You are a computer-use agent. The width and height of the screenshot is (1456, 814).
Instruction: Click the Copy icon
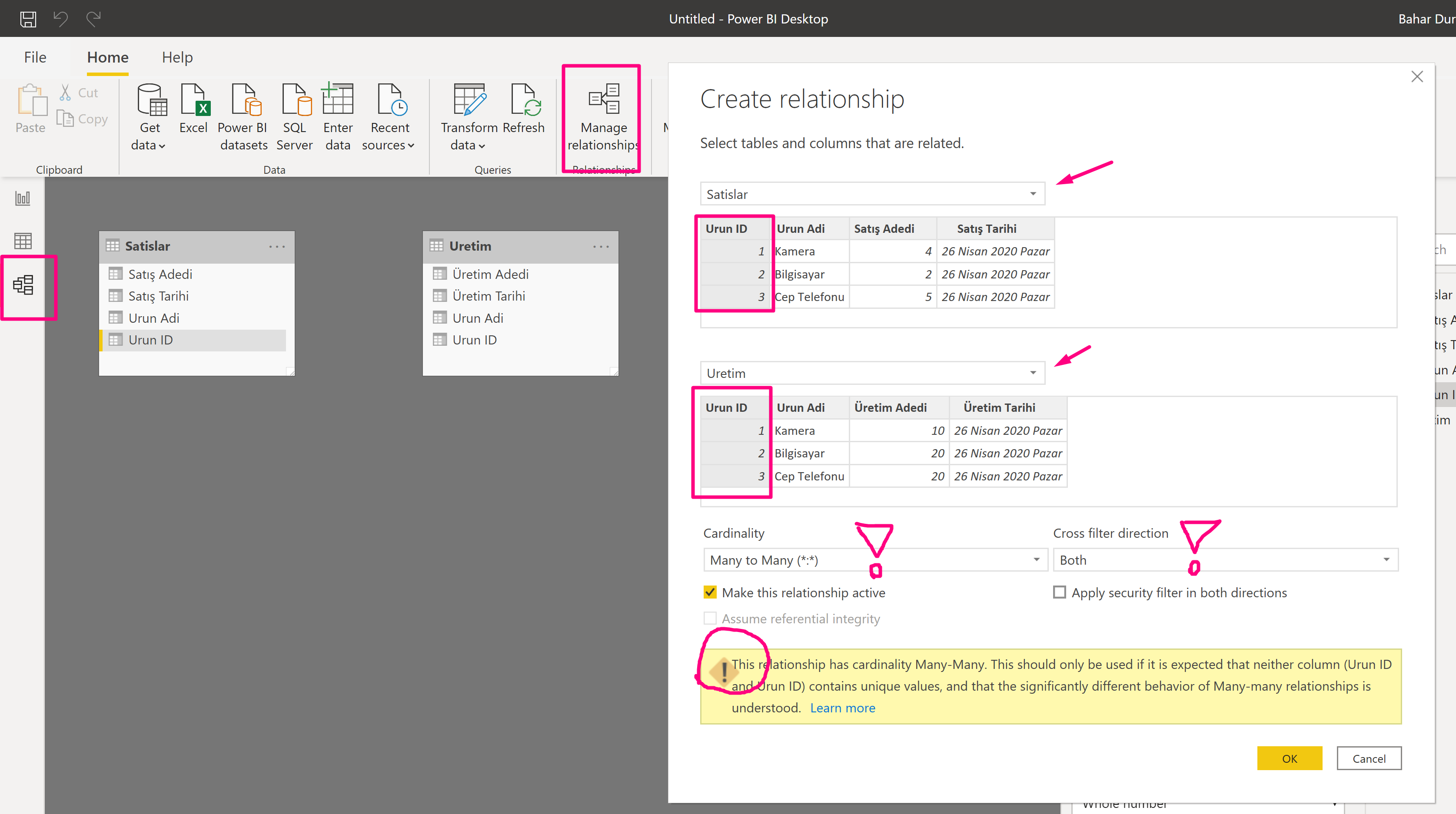65,119
